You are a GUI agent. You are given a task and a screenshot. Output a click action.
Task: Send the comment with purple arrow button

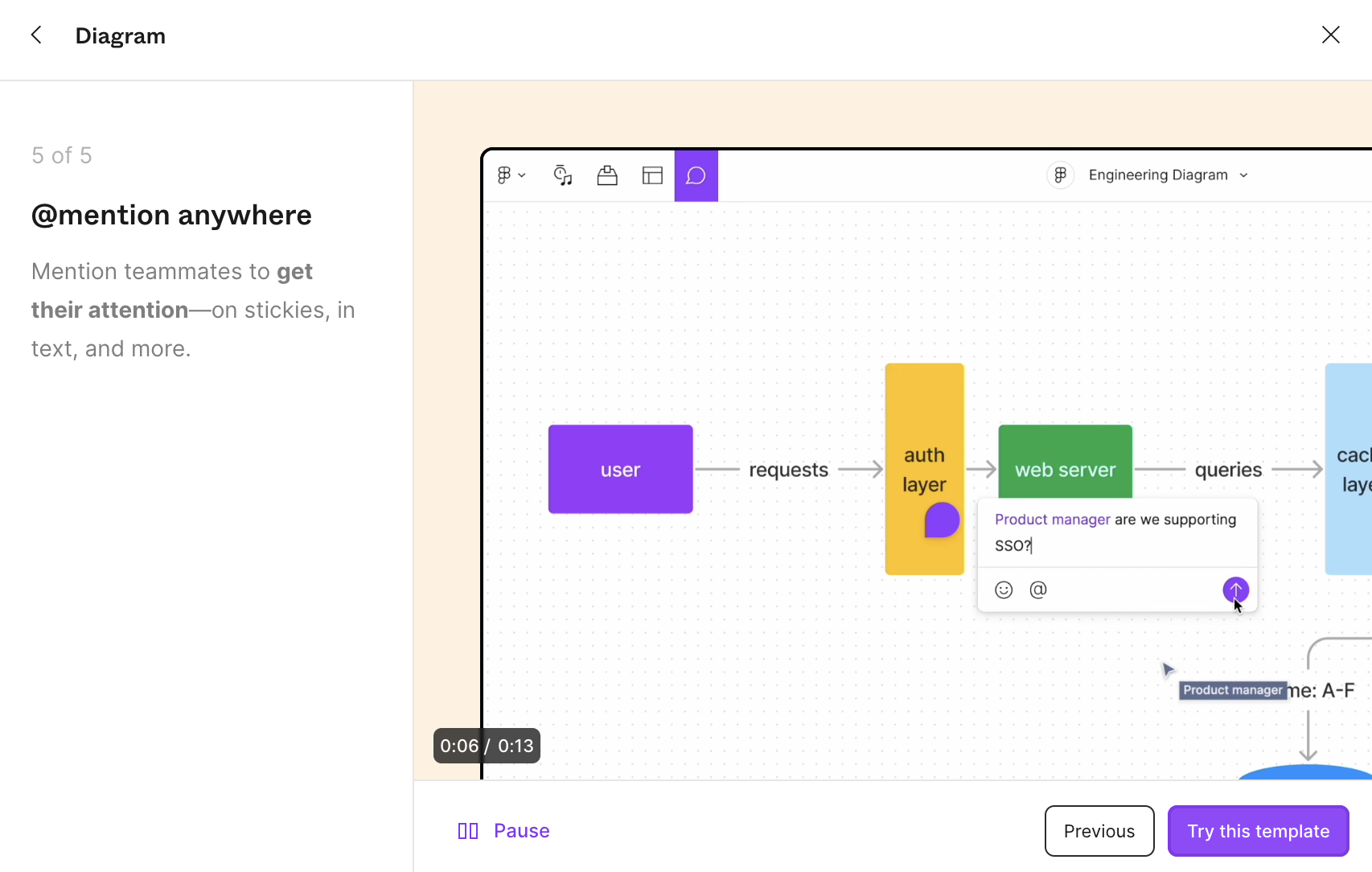pos(1235,590)
